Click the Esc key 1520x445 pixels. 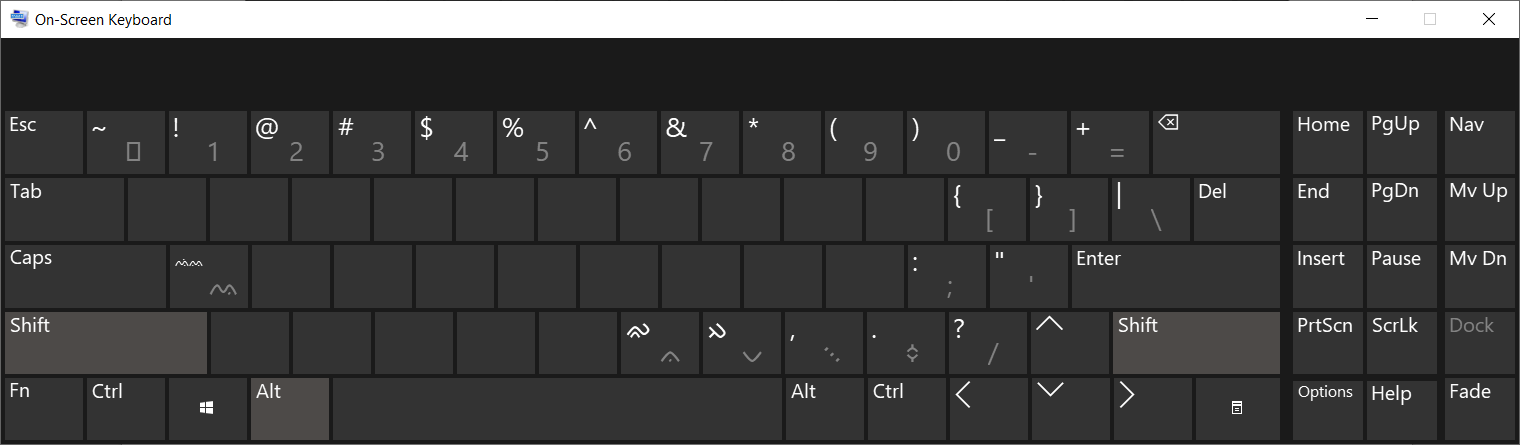click(x=44, y=142)
